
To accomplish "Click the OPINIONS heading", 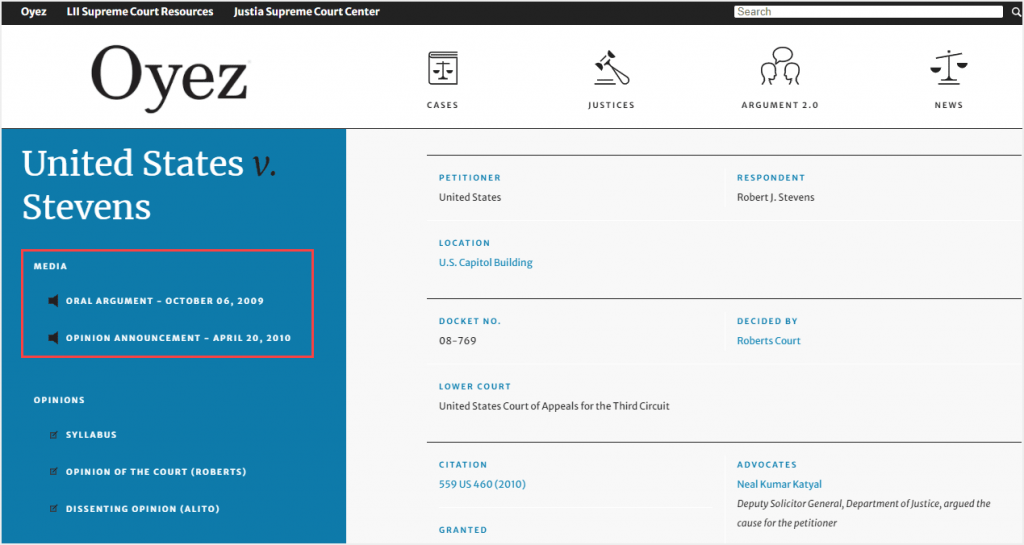I will click(59, 400).
